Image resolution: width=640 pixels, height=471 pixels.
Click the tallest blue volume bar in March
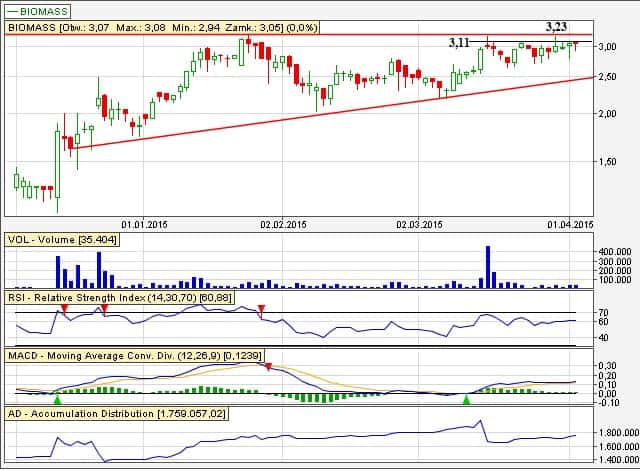(487, 267)
